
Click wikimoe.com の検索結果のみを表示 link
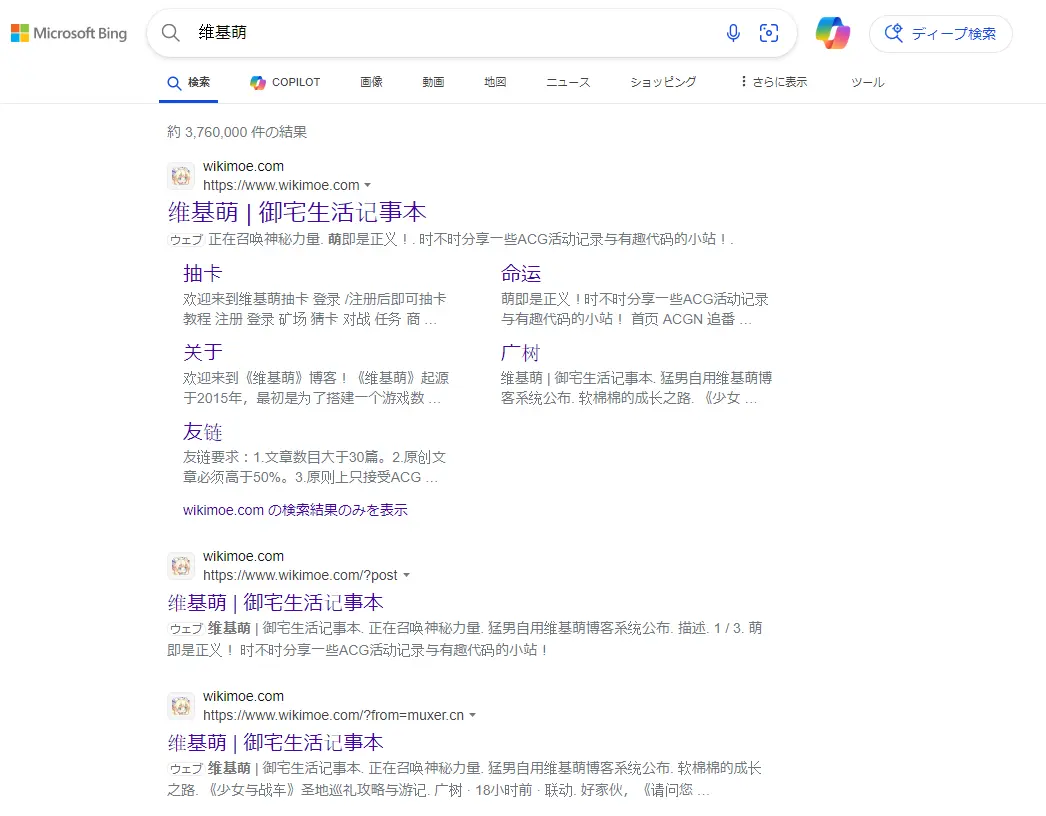click(295, 510)
